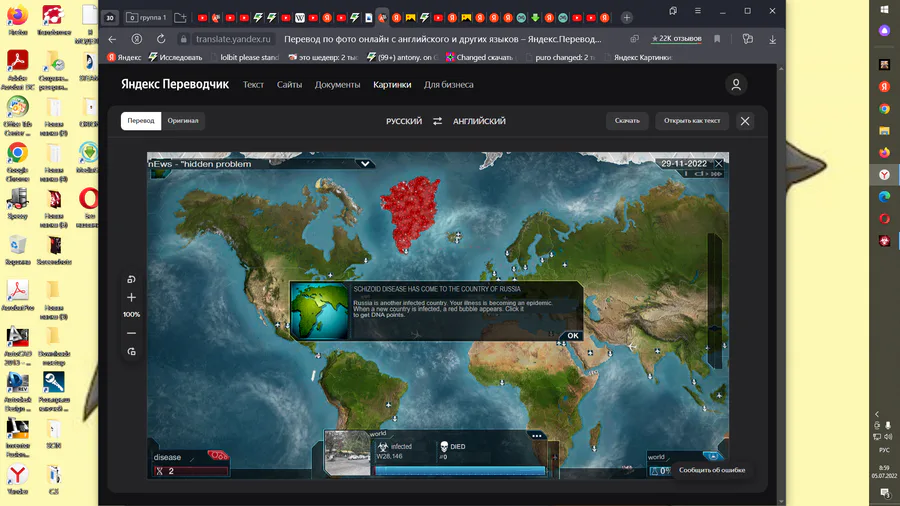900x506 pixels.
Task: Open Microsoft Edge from the taskbar
Action: [x=885, y=196]
